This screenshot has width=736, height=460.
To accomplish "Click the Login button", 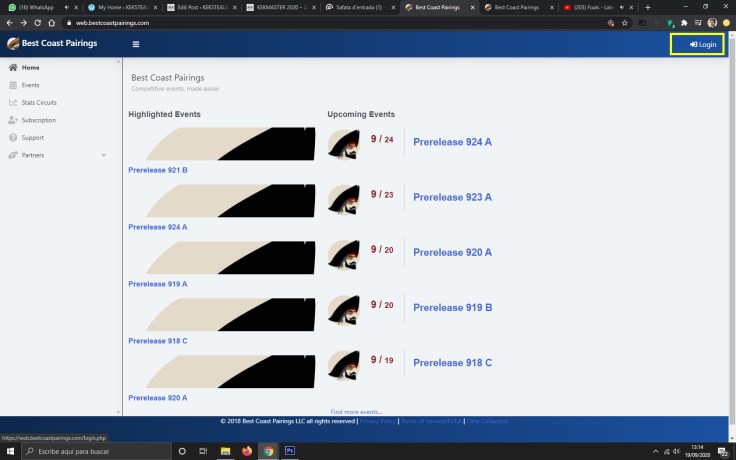I will [697, 44].
